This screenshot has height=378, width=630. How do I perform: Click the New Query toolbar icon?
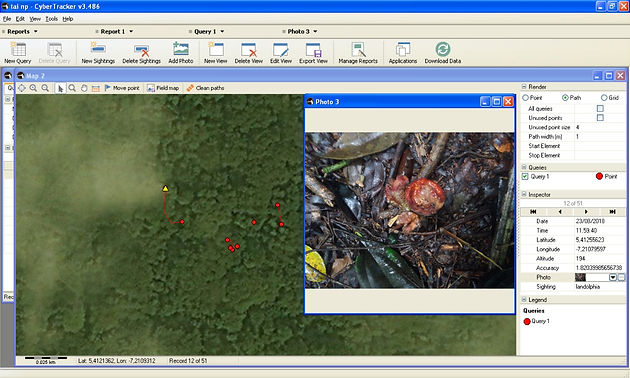[x=18, y=53]
